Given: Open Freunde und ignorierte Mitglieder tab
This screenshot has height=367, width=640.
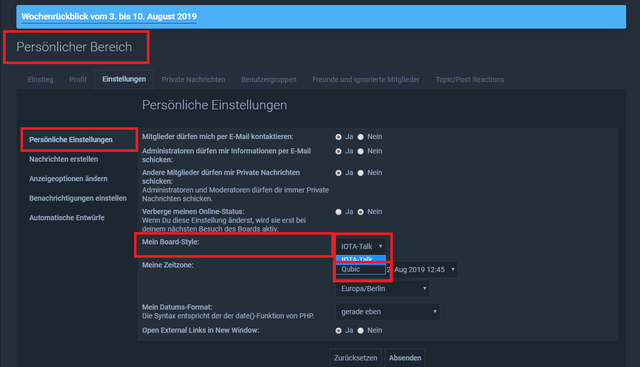Looking at the screenshot, I should coord(366,80).
